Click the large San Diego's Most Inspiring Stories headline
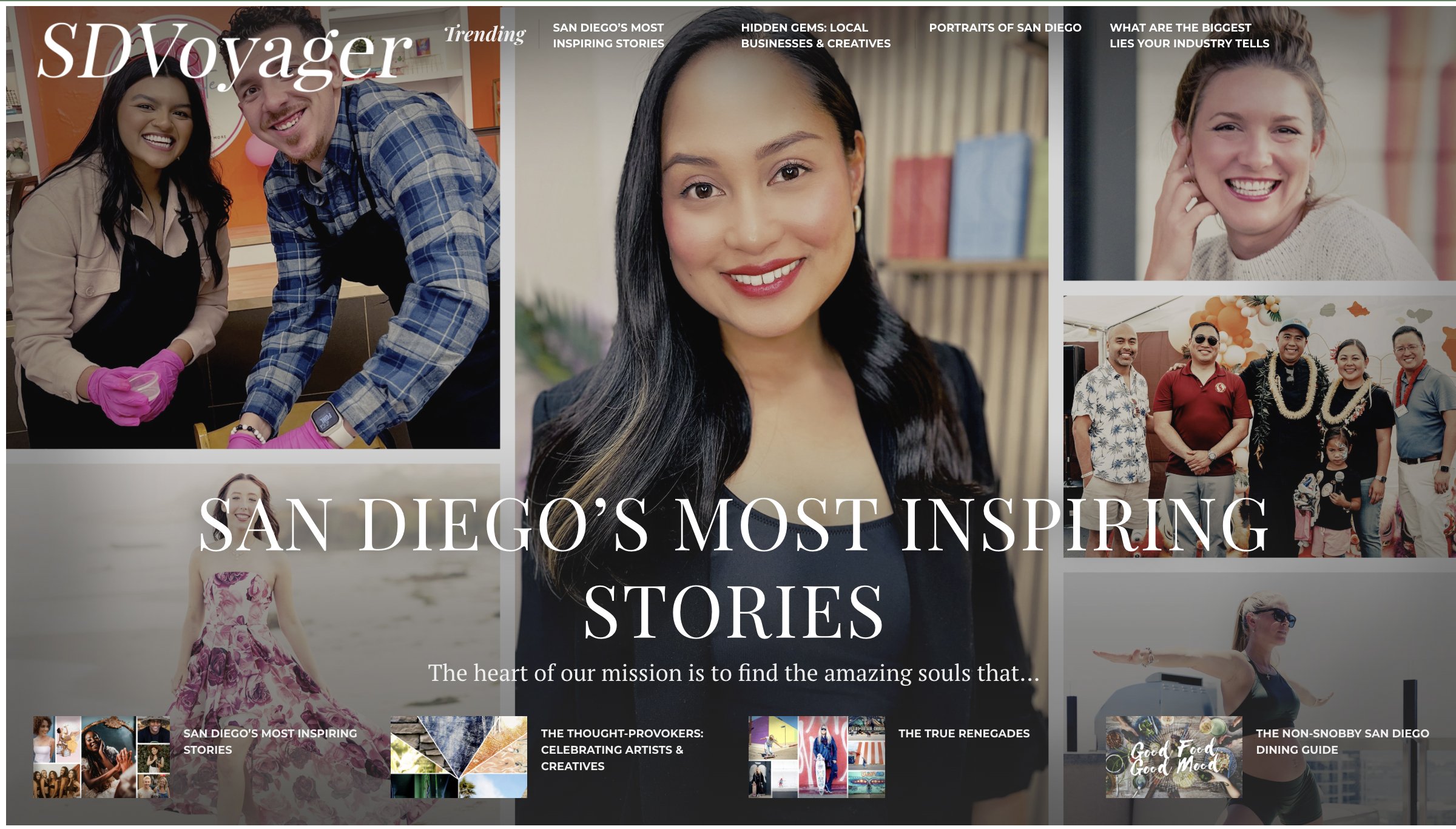This screenshot has height=829, width=1456. tap(733, 568)
